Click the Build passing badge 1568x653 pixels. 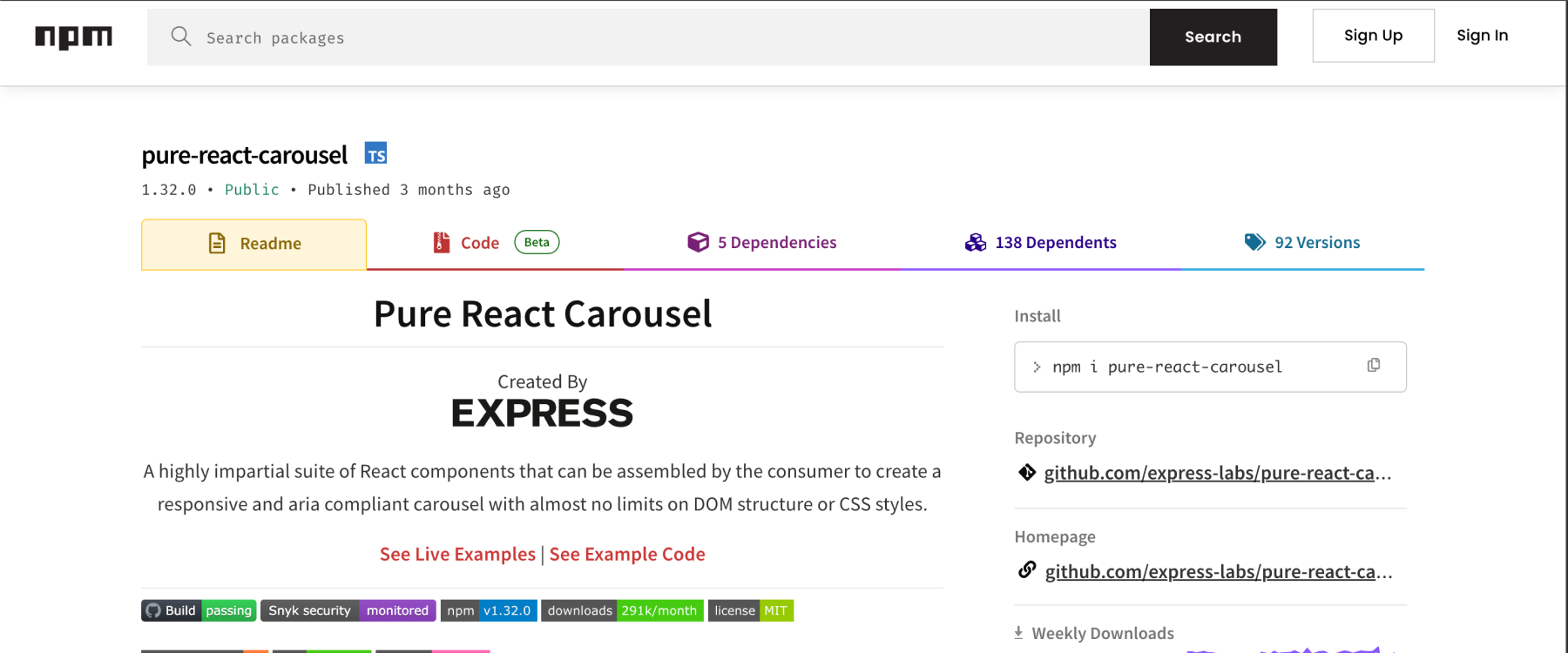199,610
